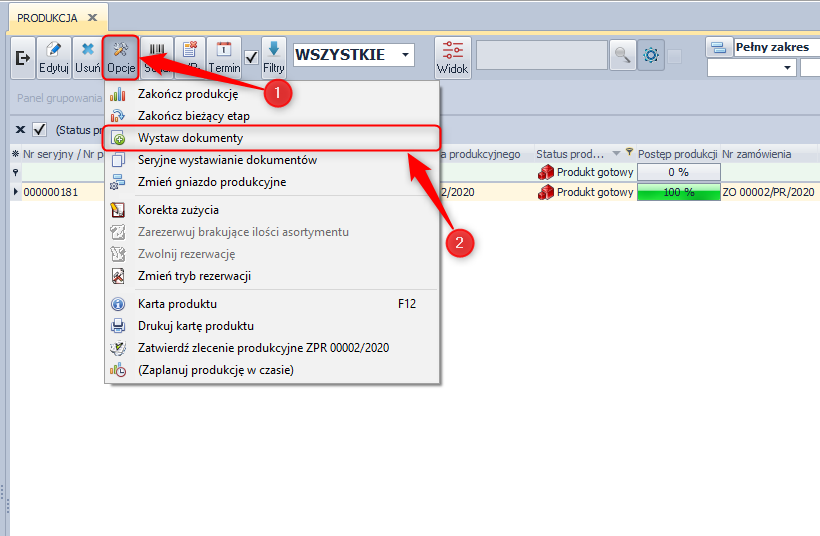Click the 100 % progress bar

point(679,192)
